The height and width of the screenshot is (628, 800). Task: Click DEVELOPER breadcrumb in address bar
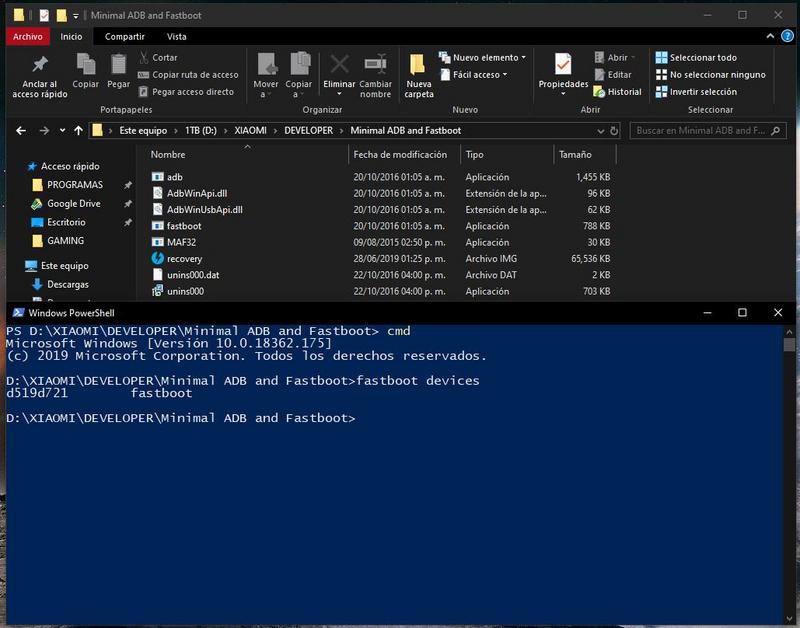pyautogui.click(x=309, y=131)
